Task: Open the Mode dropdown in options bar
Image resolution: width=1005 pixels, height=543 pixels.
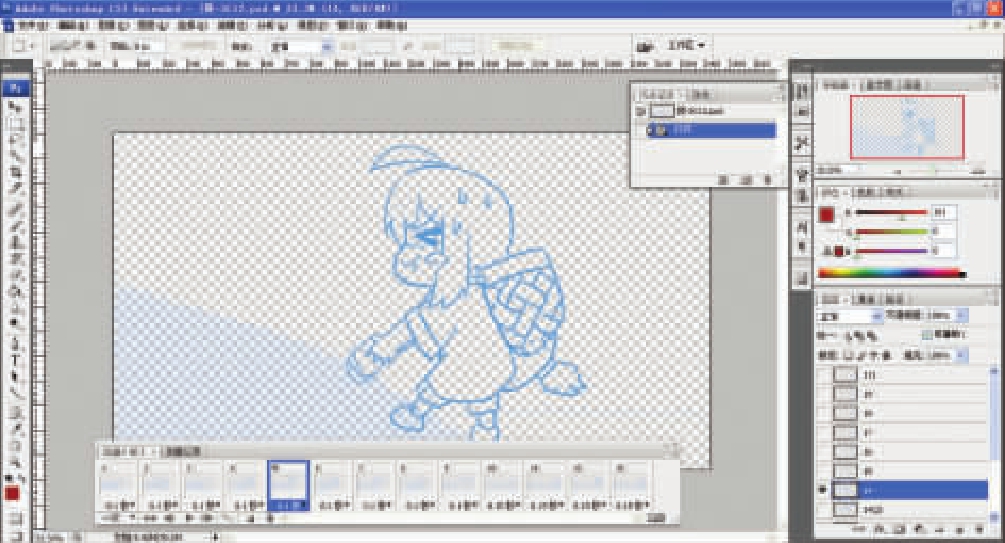Action: [x=301, y=46]
